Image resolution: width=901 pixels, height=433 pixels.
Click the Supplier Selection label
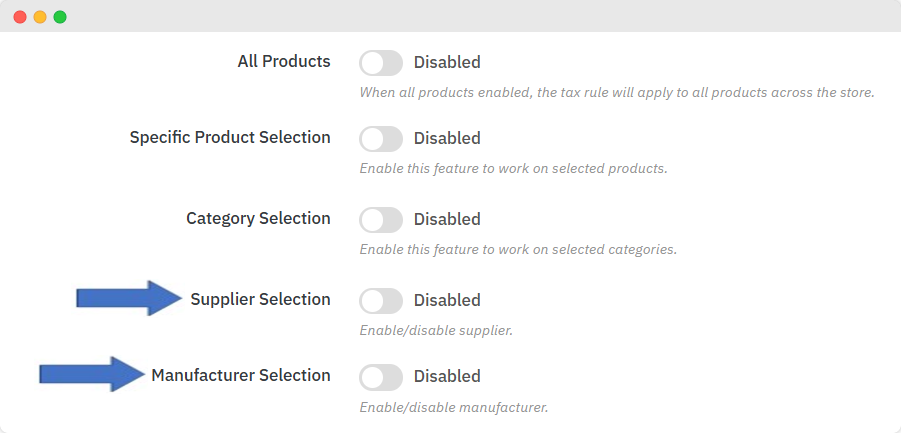tap(260, 300)
